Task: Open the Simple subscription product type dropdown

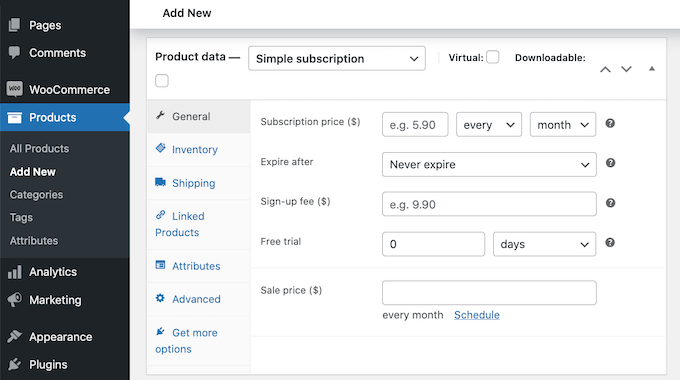Action: [x=337, y=58]
